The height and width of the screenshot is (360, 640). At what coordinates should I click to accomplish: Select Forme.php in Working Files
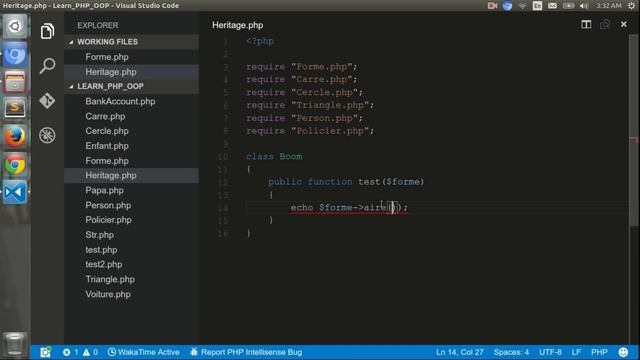tap(131, 57)
